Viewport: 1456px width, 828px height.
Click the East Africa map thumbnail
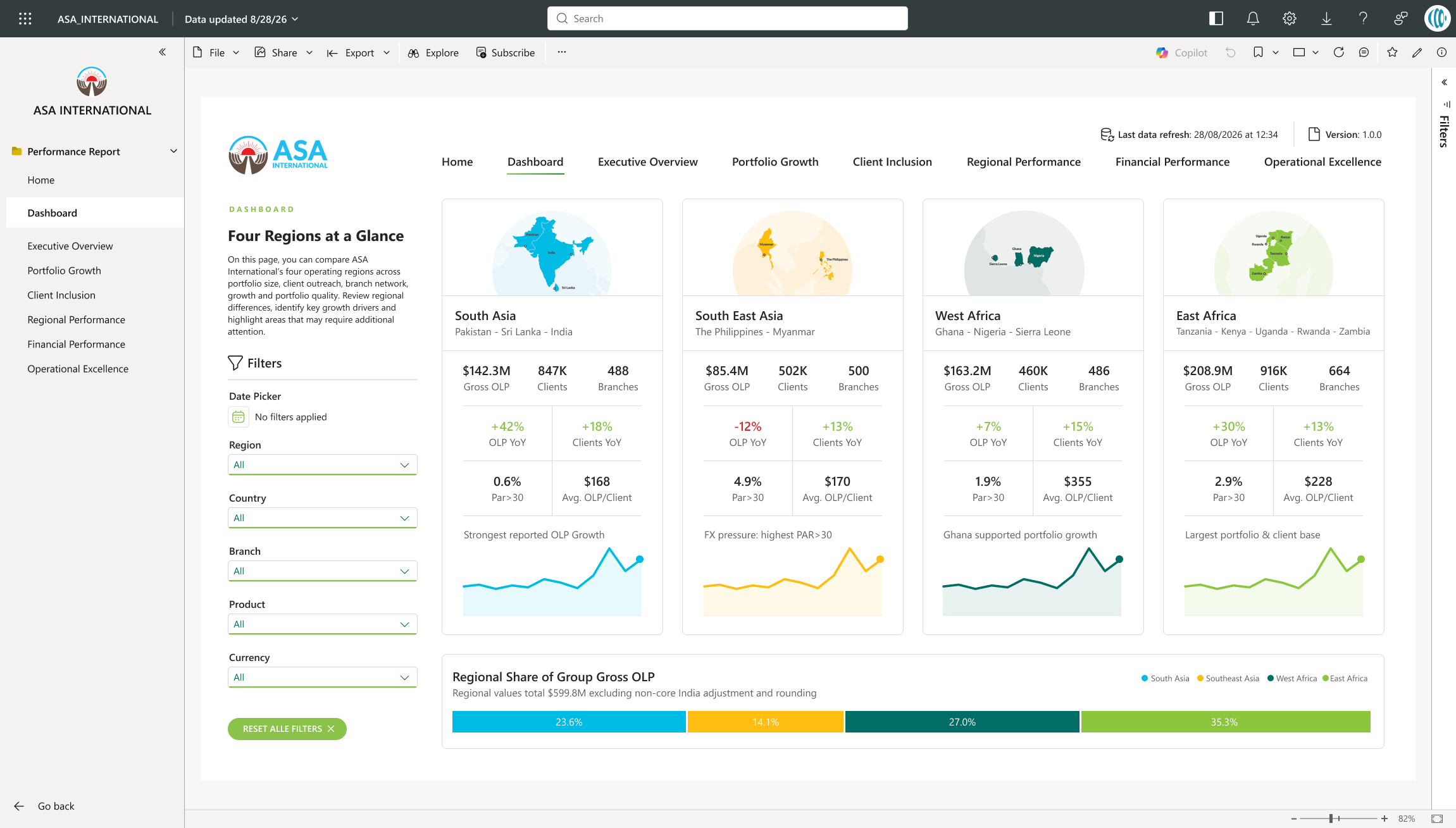coord(1274,254)
